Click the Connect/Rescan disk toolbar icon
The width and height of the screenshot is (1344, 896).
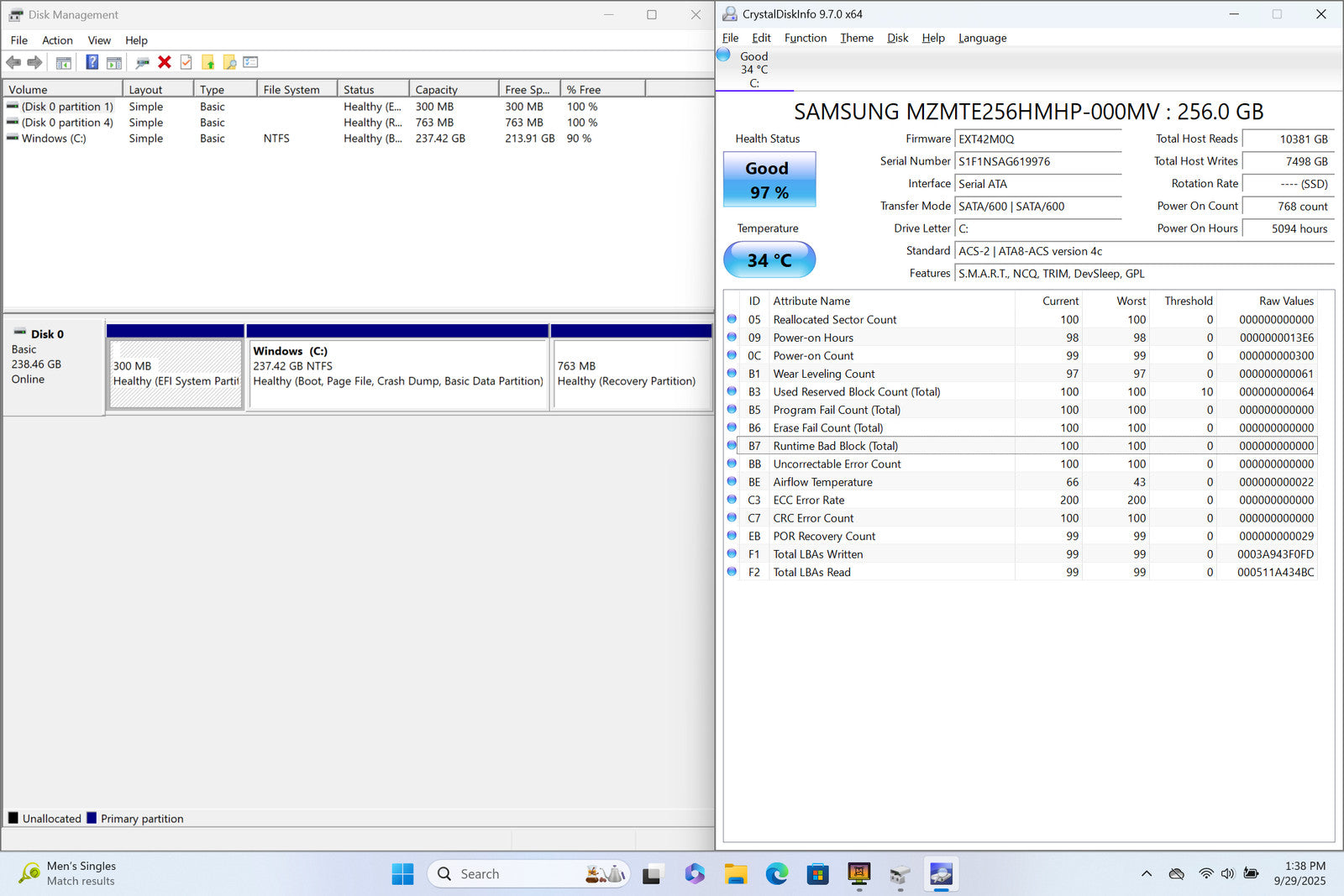click(x=142, y=62)
